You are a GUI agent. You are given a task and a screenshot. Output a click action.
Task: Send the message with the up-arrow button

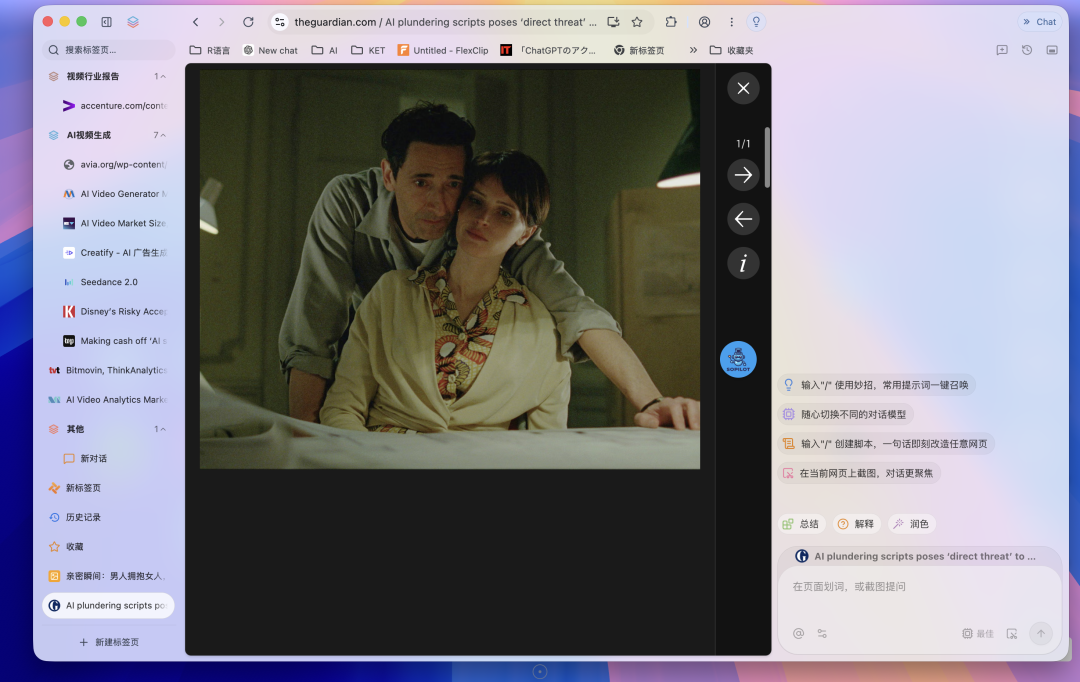pos(1041,634)
